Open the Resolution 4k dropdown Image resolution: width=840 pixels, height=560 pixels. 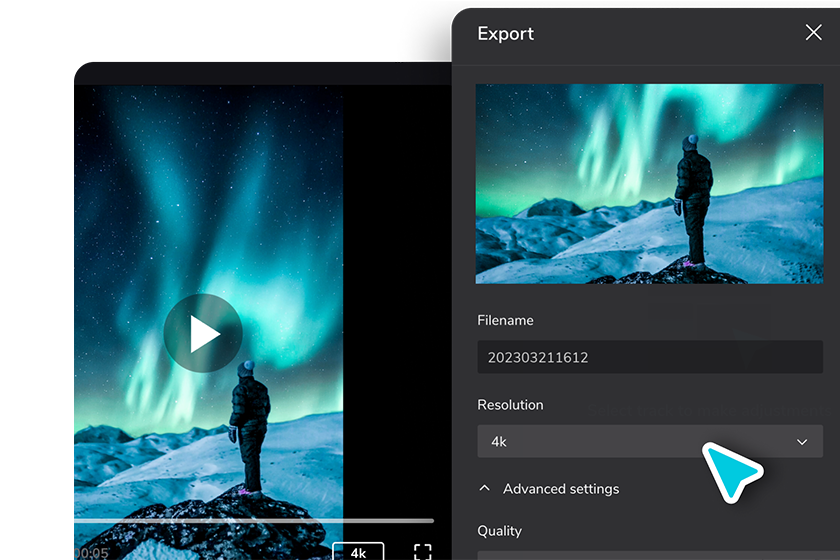(650, 441)
